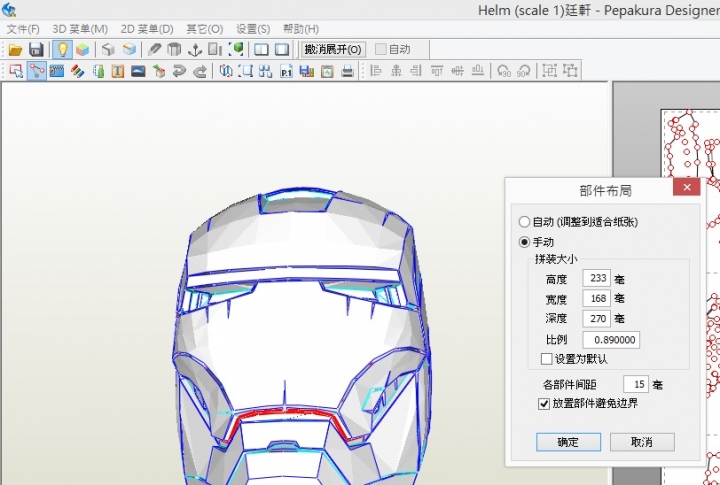
Task: Click the folded pattern map icon
Action: pyautogui.click(x=225, y=71)
